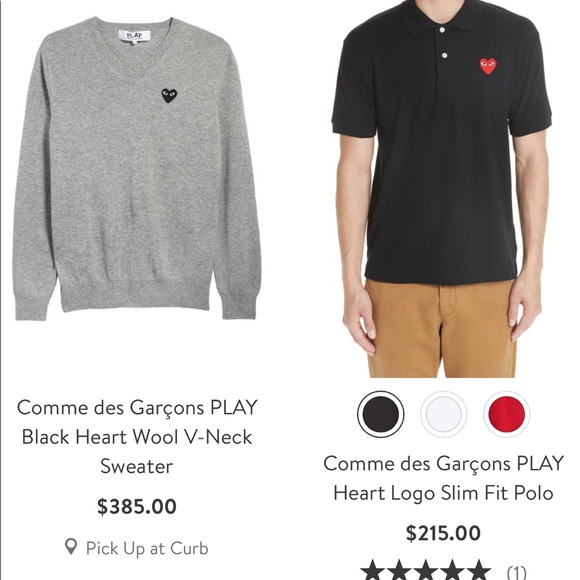Open the black polo shirt photo
The height and width of the screenshot is (580, 580).
tap(442, 189)
